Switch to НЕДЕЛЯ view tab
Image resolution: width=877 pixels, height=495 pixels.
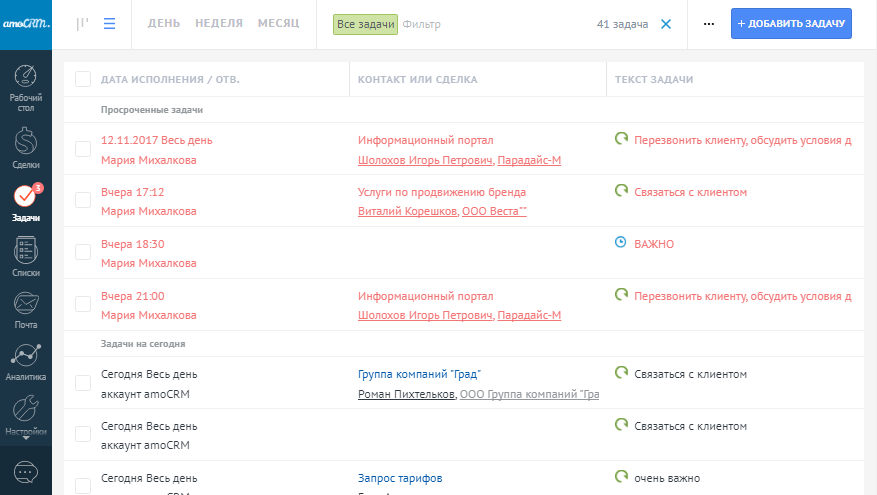pyautogui.click(x=219, y=23)
